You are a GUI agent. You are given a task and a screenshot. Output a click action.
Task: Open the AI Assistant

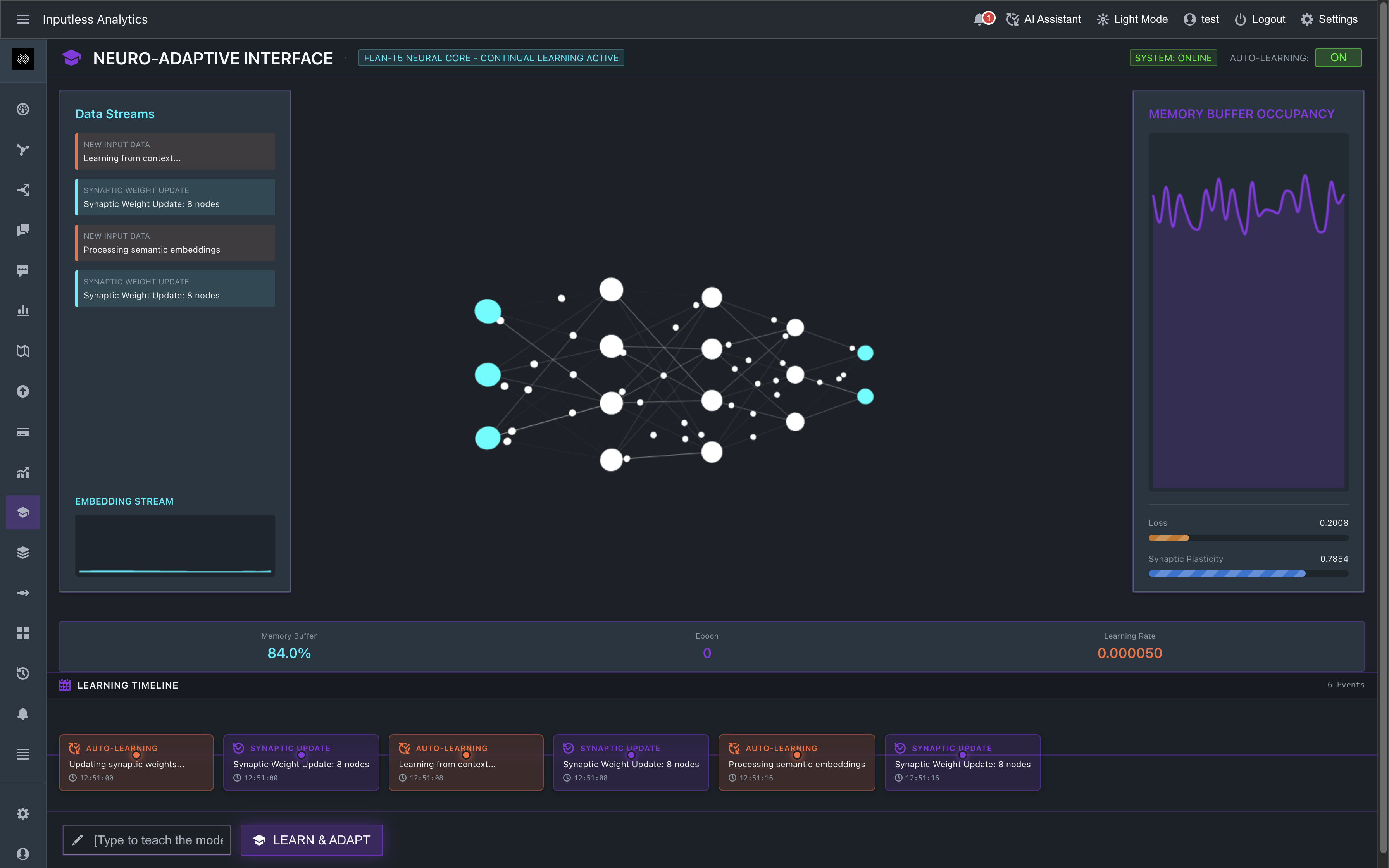[x=1043, y=19]
